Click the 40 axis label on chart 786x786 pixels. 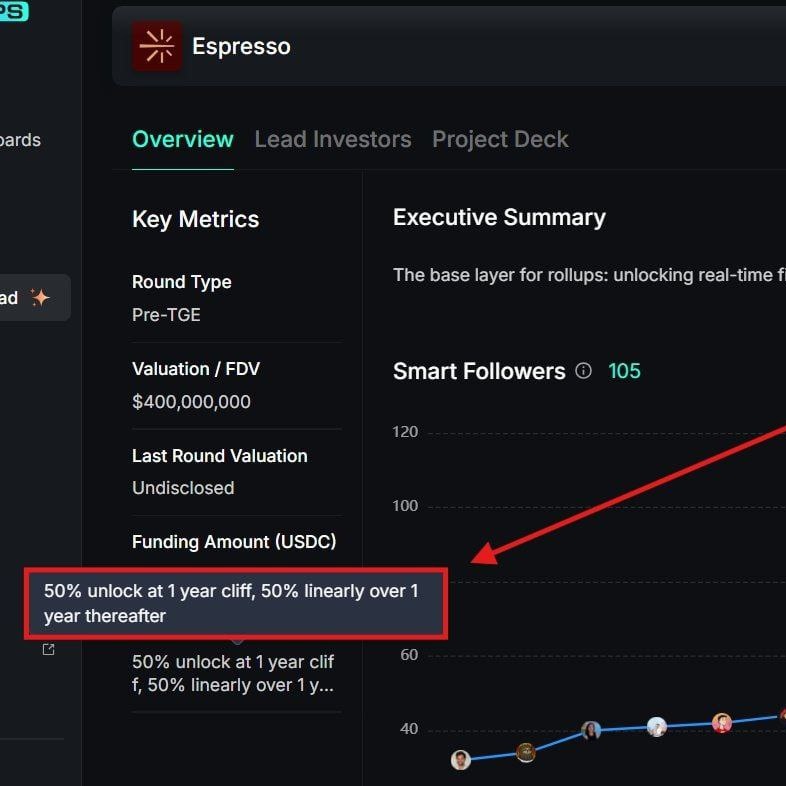(x=409, y=728)
